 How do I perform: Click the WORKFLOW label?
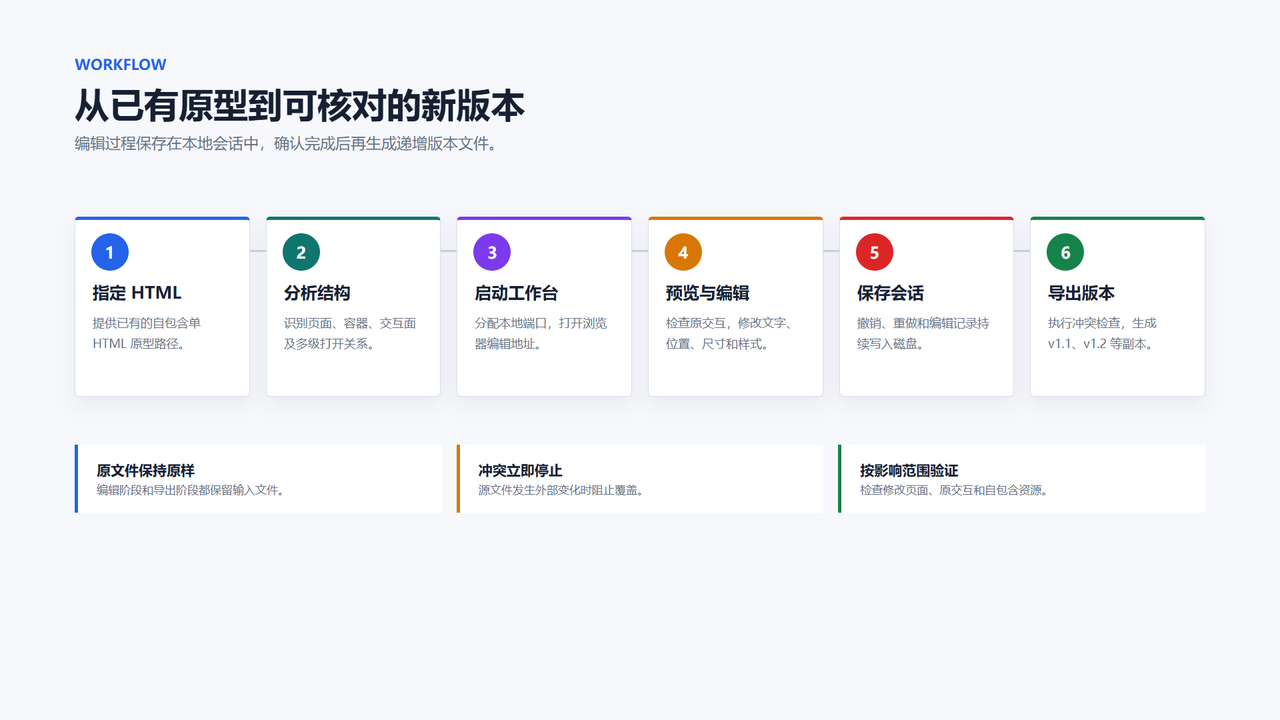(x=120, y=64)
